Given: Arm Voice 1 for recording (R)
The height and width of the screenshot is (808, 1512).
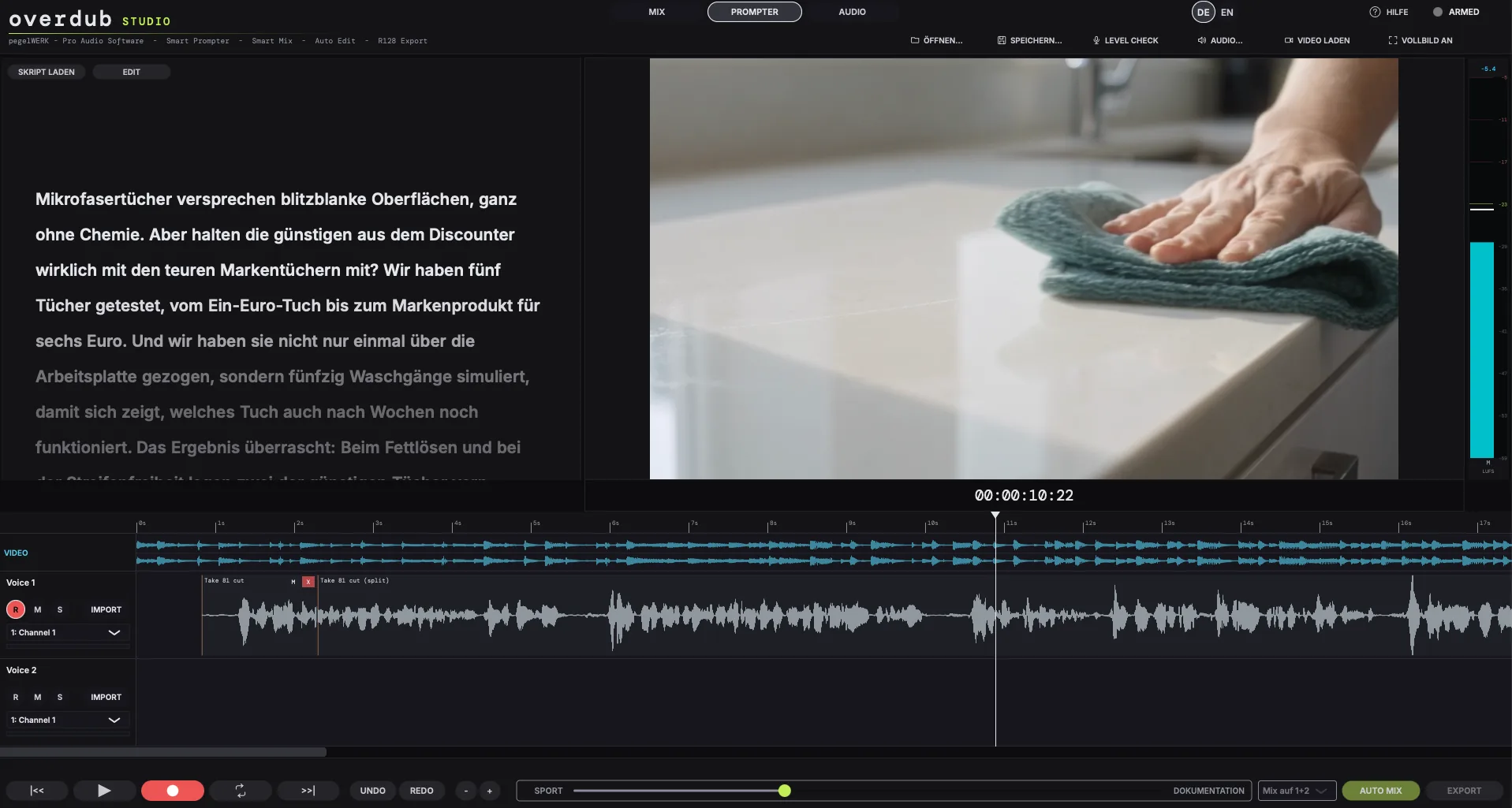Looking at the screenshot, I should (x=16, y=609).
